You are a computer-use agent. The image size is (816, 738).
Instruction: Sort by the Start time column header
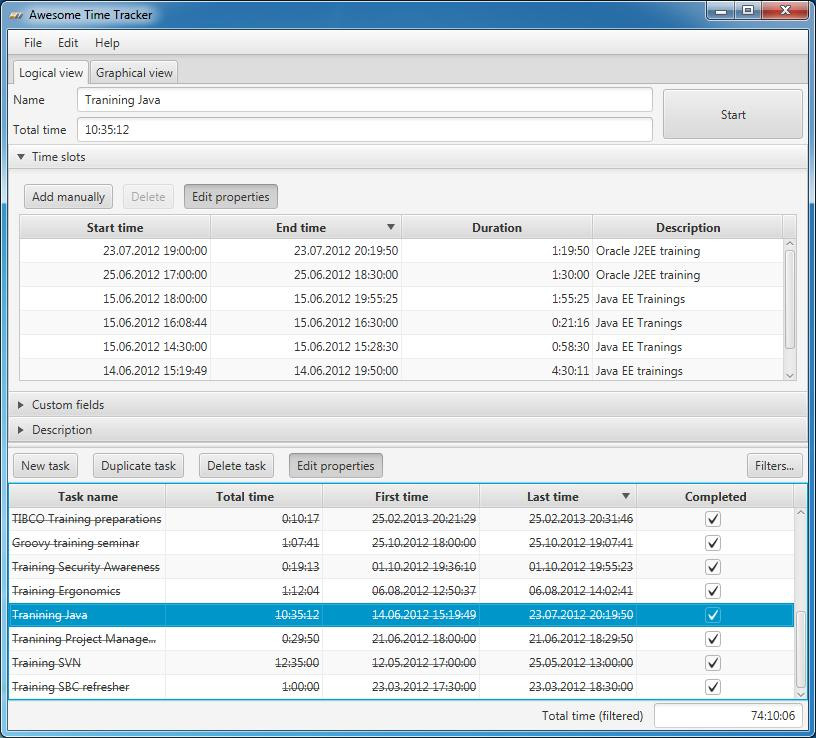click(x=115, y=227)
